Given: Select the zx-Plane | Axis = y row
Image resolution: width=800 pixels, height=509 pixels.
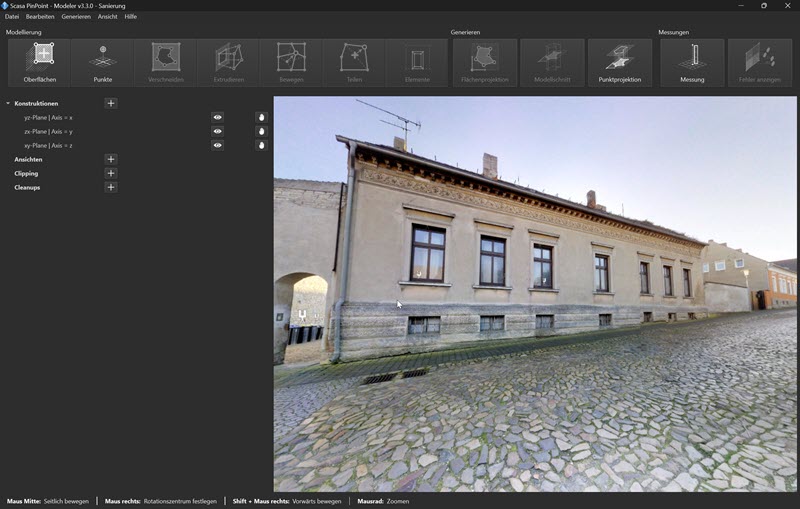Looking at the screenshot, I should [x=48, y=132].
